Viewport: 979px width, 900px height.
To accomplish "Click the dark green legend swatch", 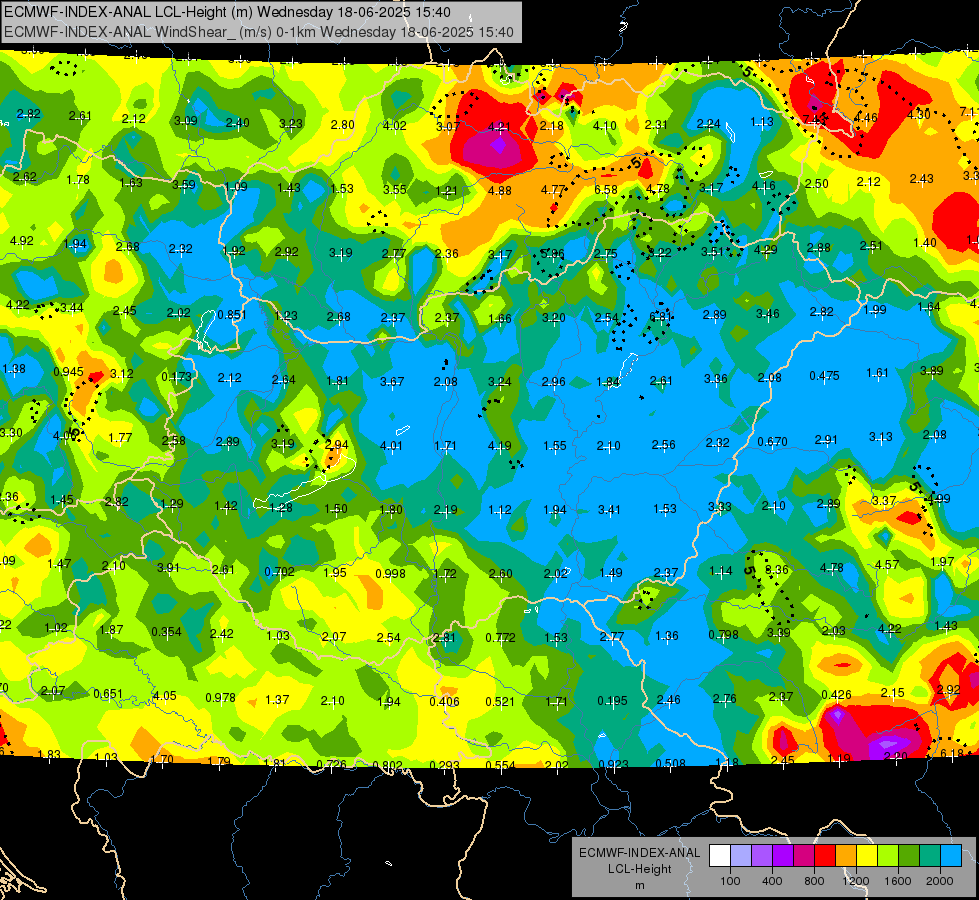I will point(910,855).
